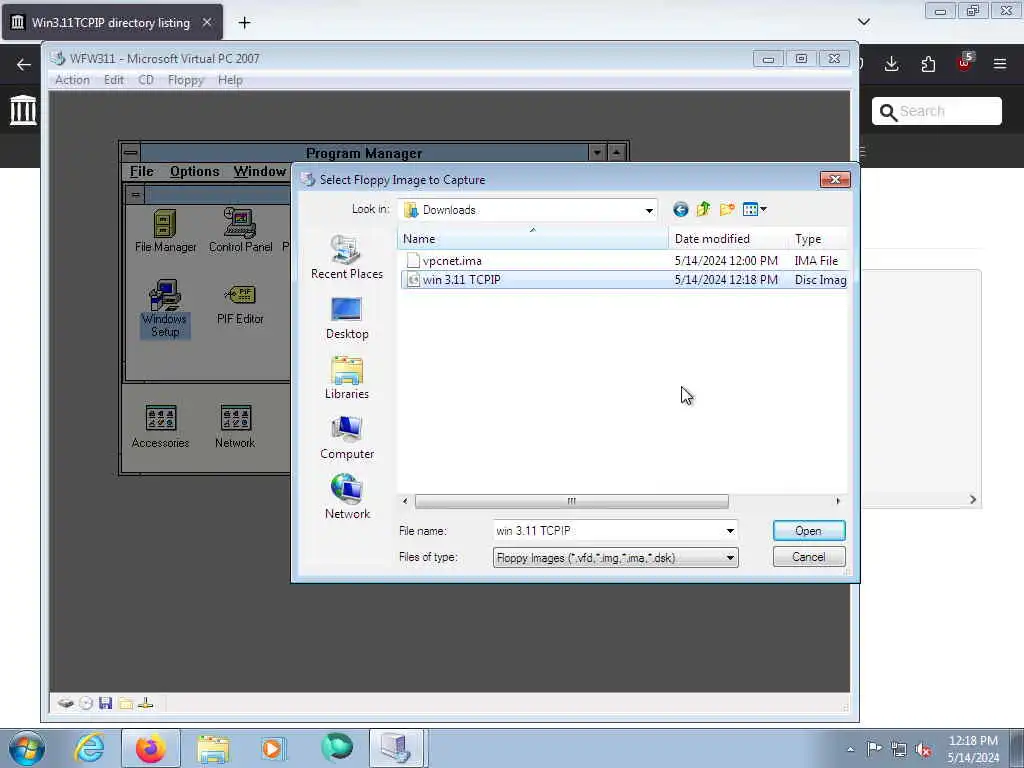Image resolution: width=1024 pixels, height=768 pixels.
Task: Click the muted volume tray icon
Action: point(923,750)
